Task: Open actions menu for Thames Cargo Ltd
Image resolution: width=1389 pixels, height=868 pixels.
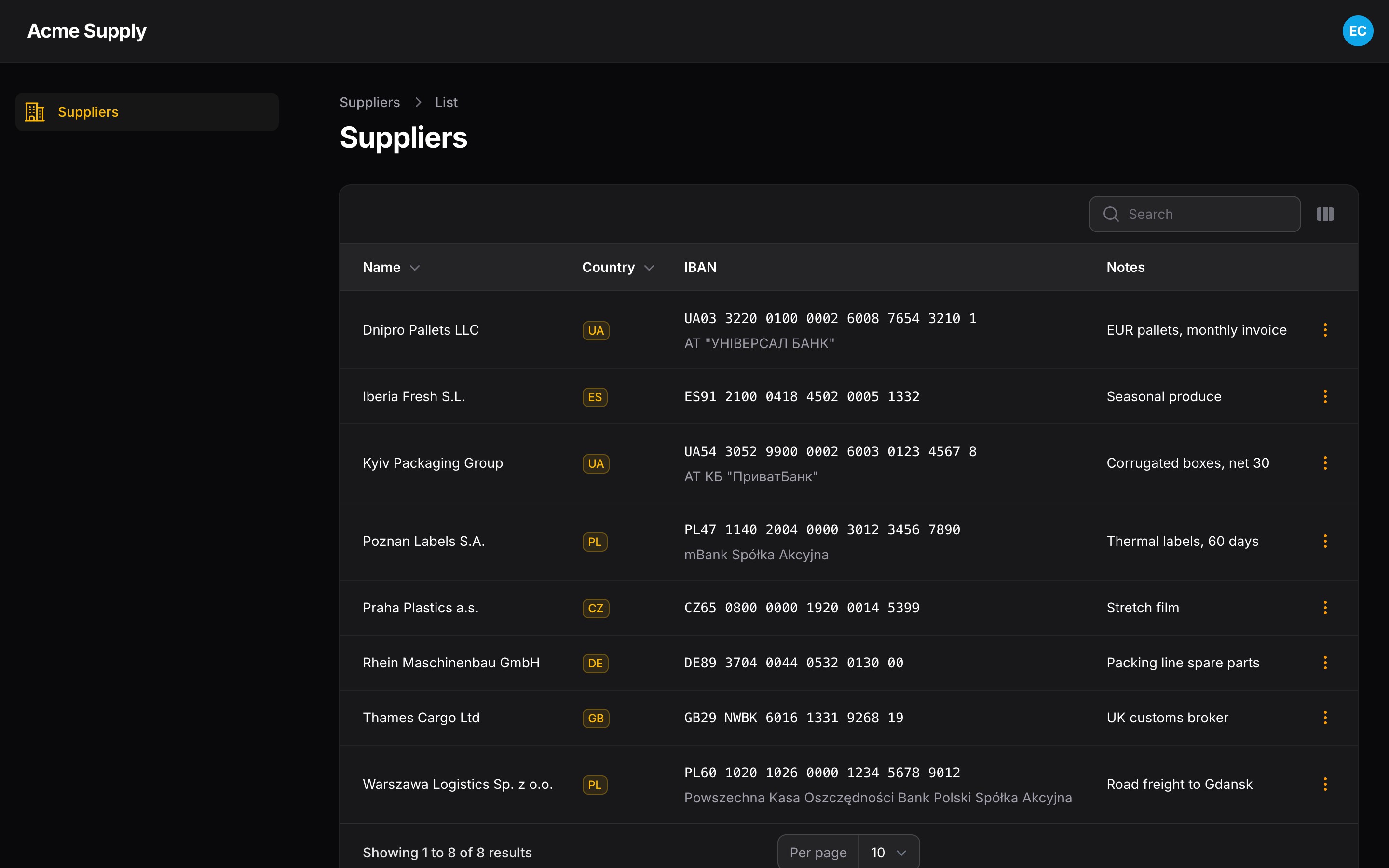Action: [1325, 718]
